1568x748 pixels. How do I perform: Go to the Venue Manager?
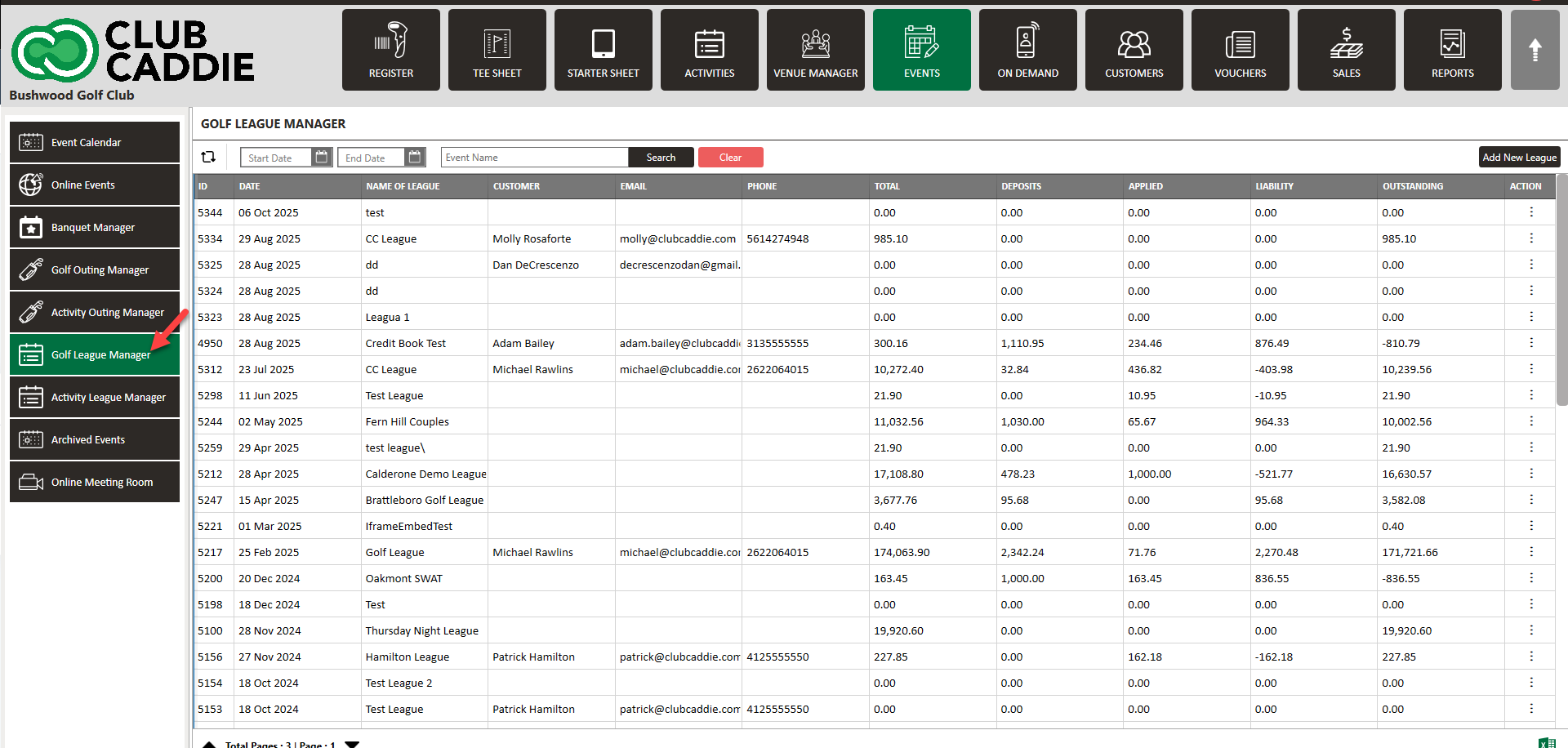click(x=815, y=50)
